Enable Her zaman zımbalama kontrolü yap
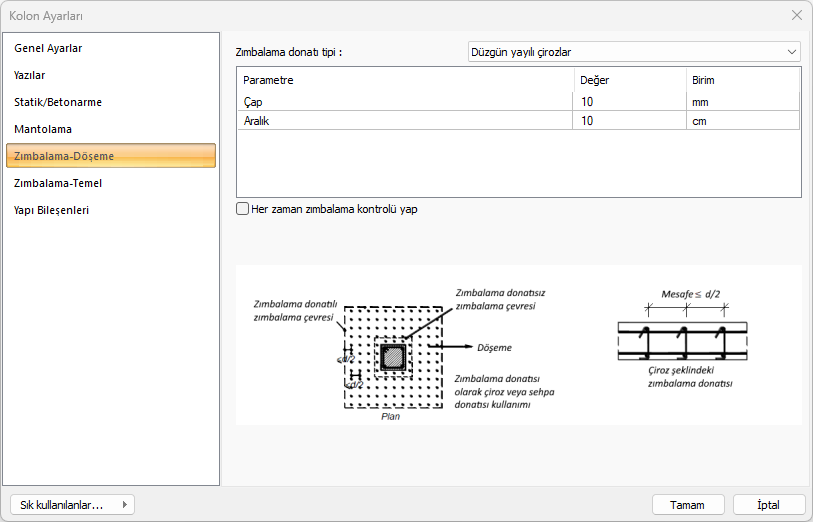 coord(242,209)
